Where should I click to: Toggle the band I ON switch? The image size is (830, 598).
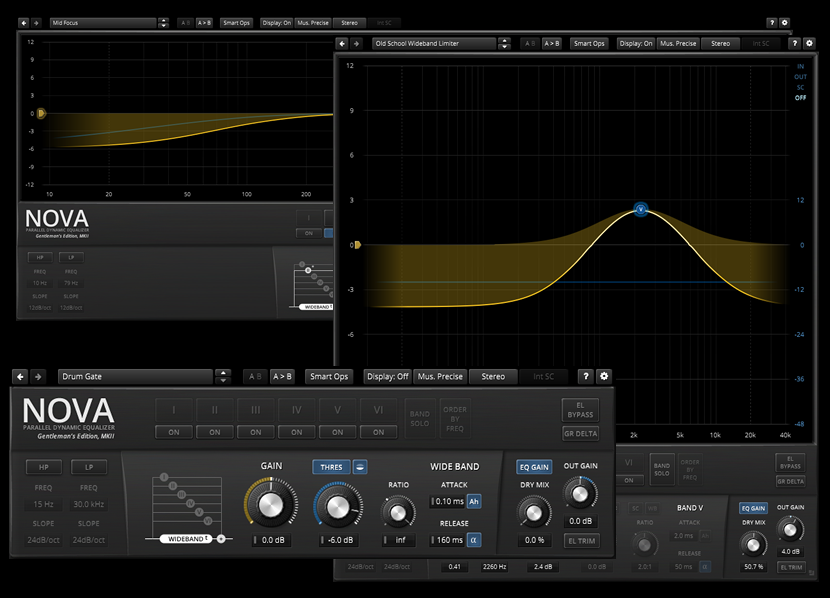point(173,432)
